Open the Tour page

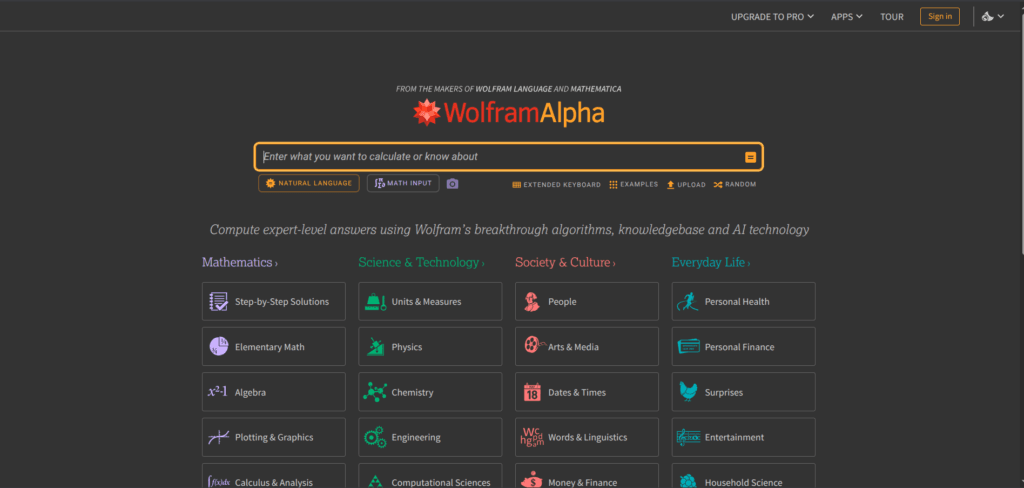point(892,17)
